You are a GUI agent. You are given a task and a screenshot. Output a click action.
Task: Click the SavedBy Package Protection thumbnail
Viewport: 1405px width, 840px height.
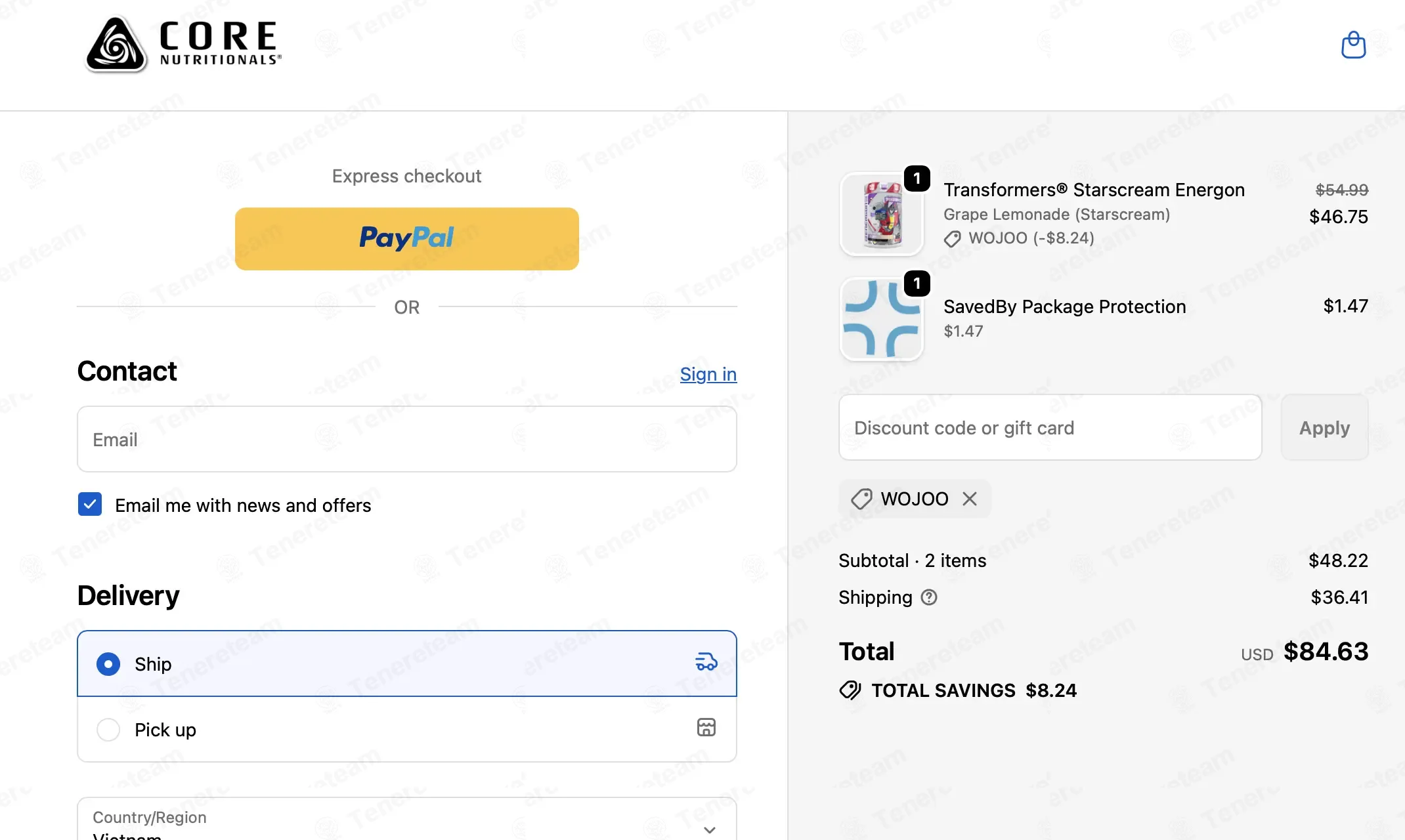point(882,320)
